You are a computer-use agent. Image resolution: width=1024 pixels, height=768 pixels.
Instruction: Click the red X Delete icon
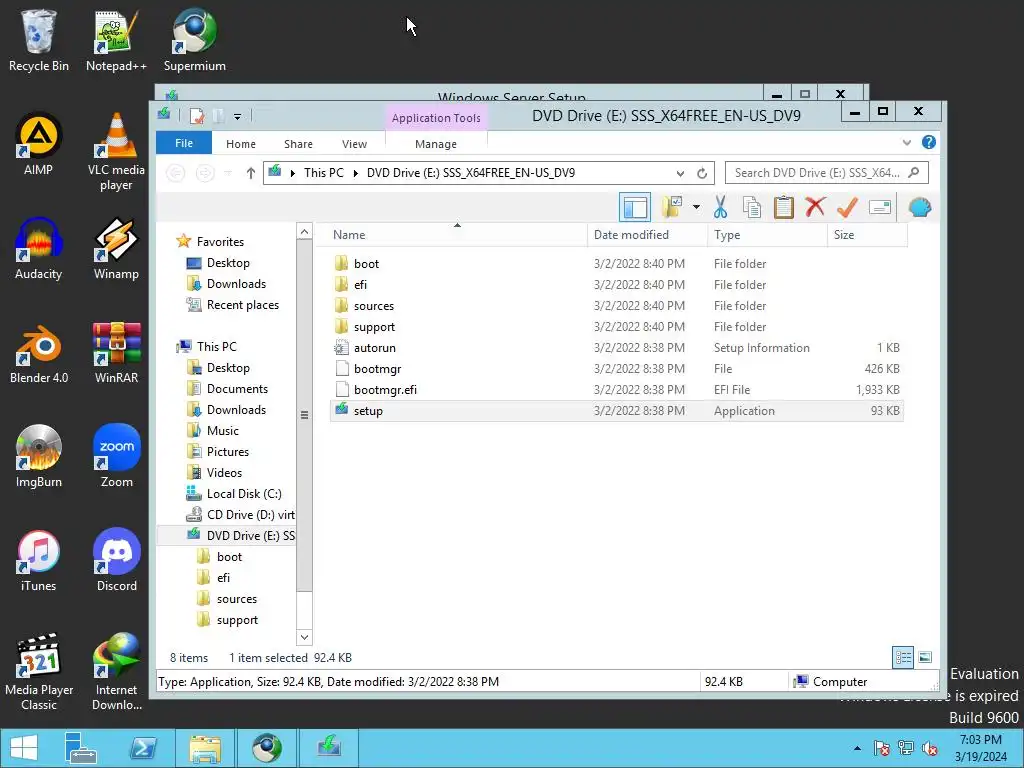(815, 208)
